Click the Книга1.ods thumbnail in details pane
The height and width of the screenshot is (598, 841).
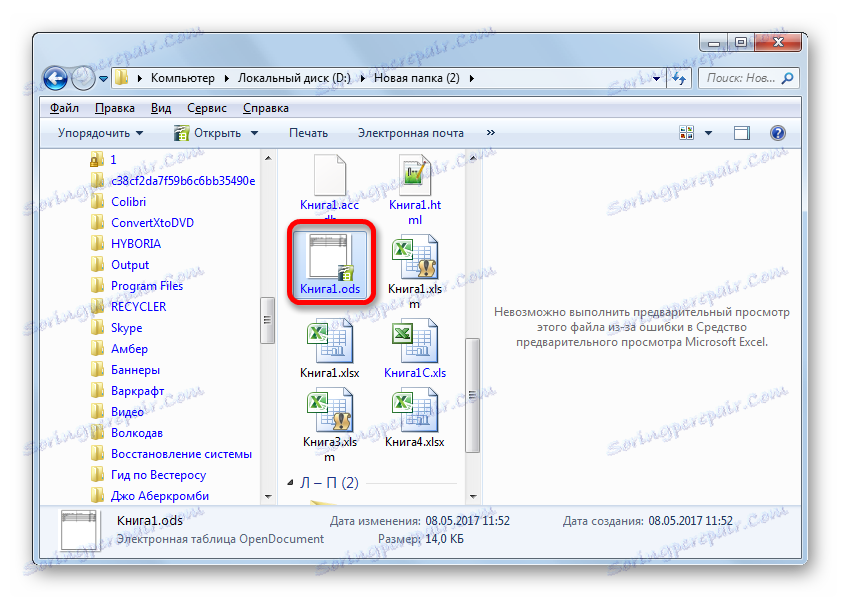point(79,530)
